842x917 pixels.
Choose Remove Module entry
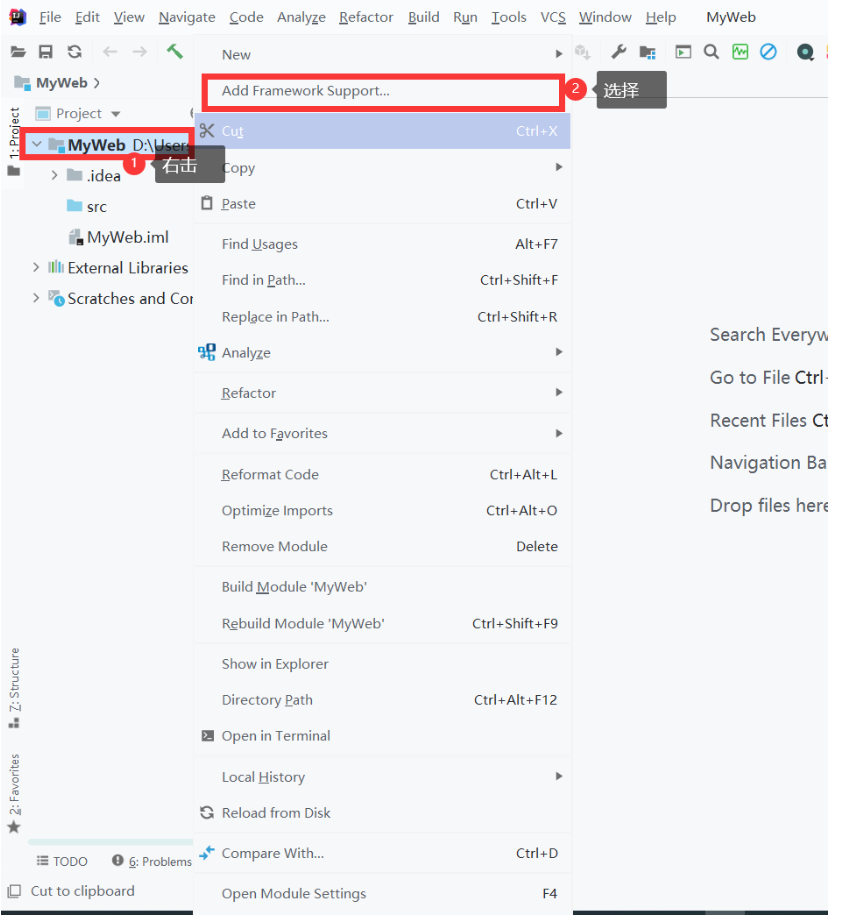pos(382,546)
